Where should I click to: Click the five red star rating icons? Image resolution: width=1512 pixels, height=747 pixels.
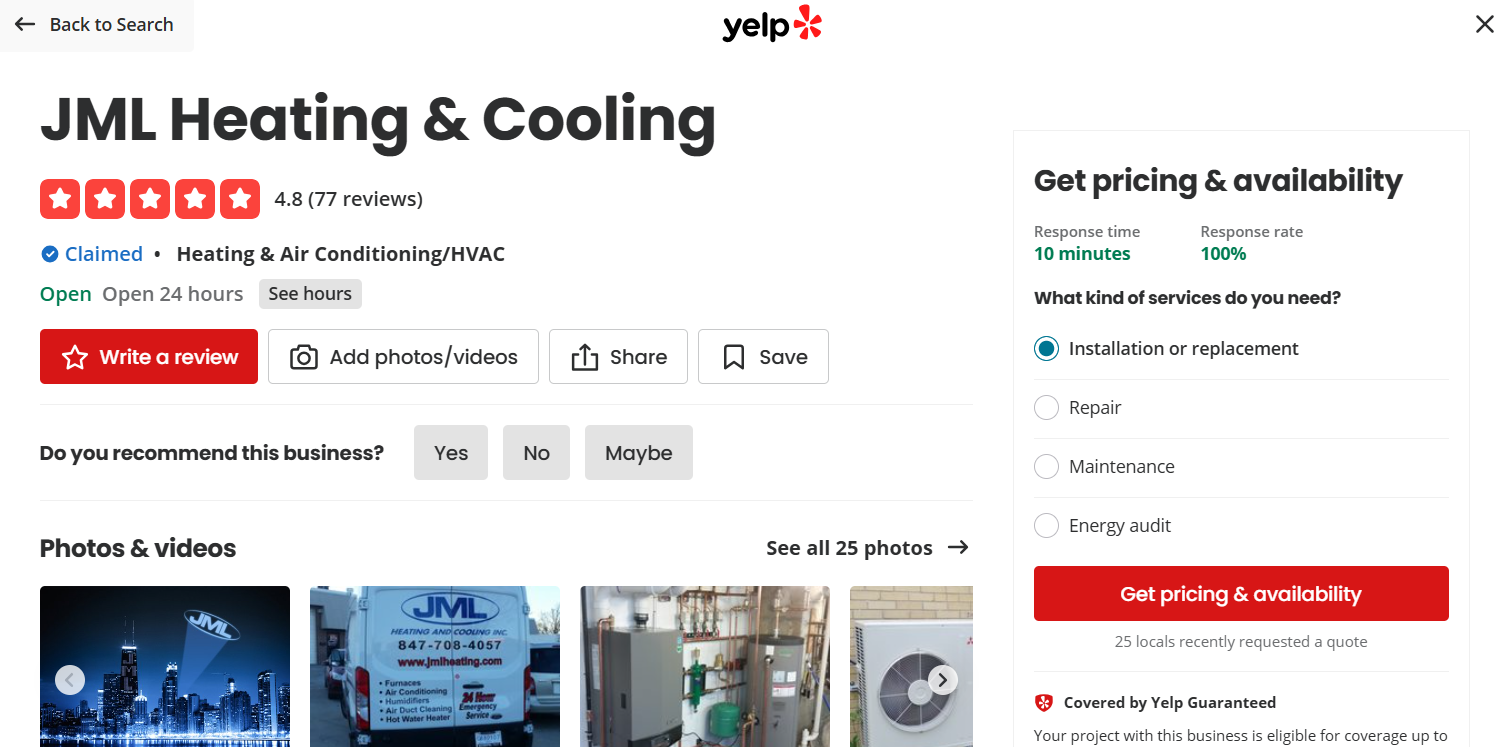point(149,198)
